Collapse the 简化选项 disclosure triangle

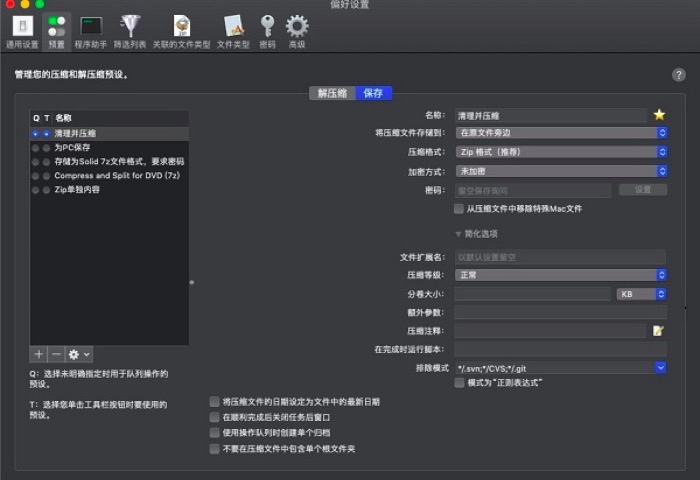tap(458, 234)
